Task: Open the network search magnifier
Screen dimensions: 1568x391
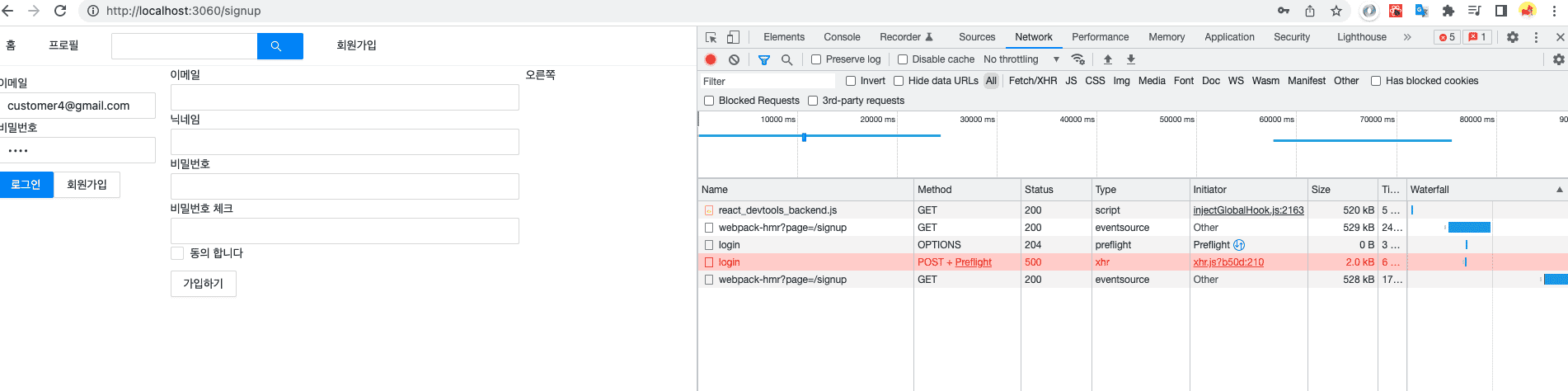Action: (787, 59)
